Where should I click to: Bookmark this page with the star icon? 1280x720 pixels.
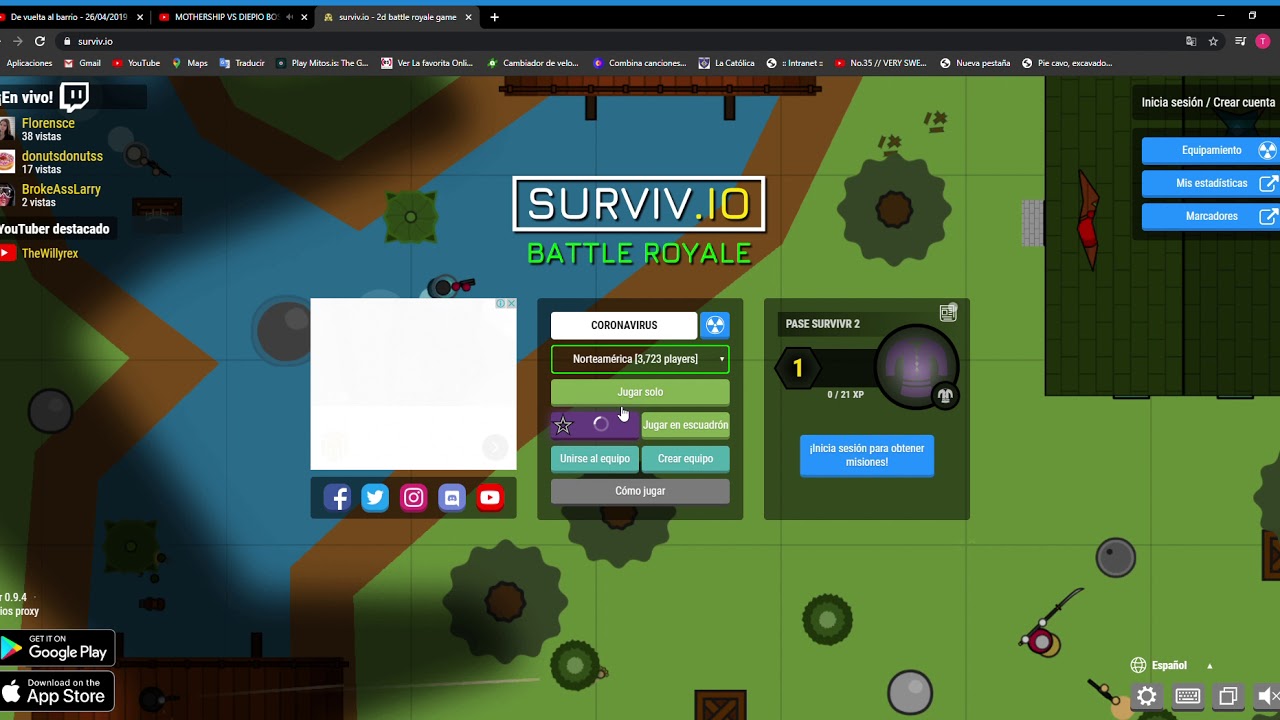click(x=1213, y=41)
